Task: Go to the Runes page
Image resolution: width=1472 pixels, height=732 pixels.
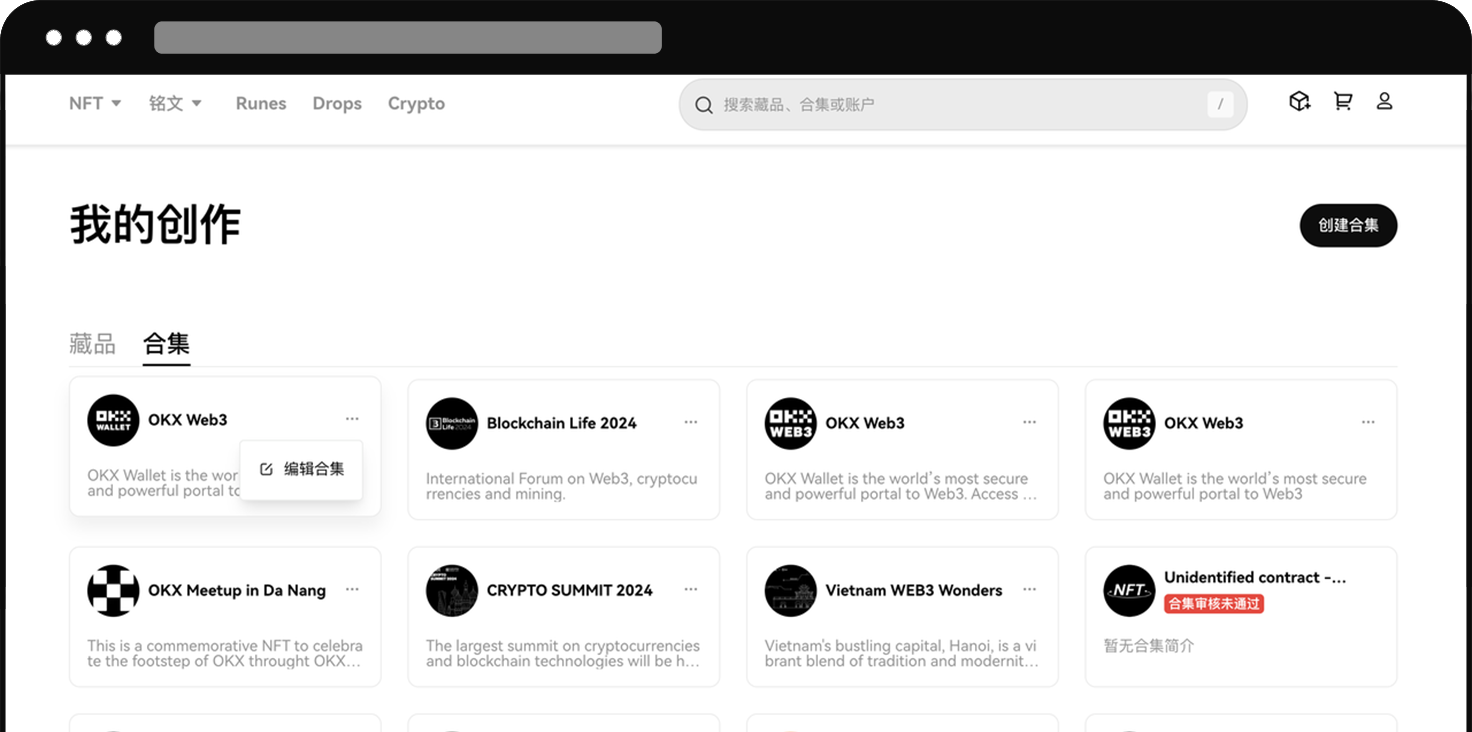Action: pos(261,103)
